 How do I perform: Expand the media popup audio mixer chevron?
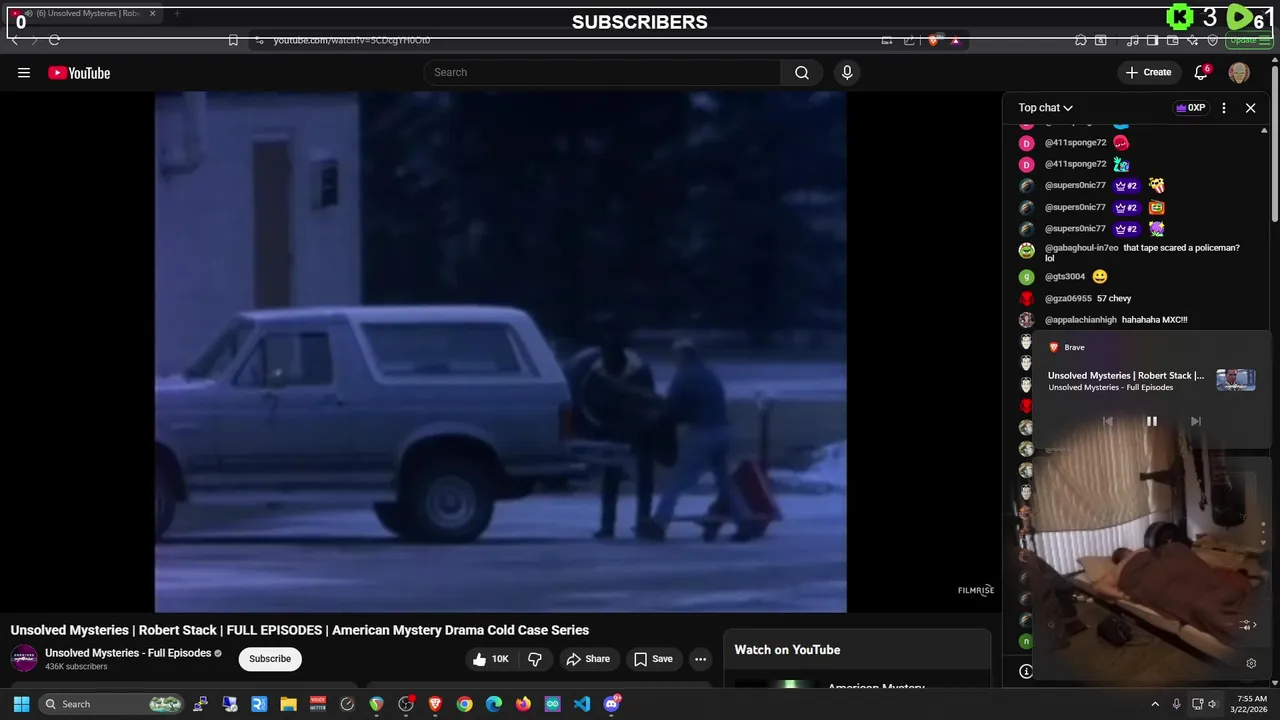(1248, 625)
